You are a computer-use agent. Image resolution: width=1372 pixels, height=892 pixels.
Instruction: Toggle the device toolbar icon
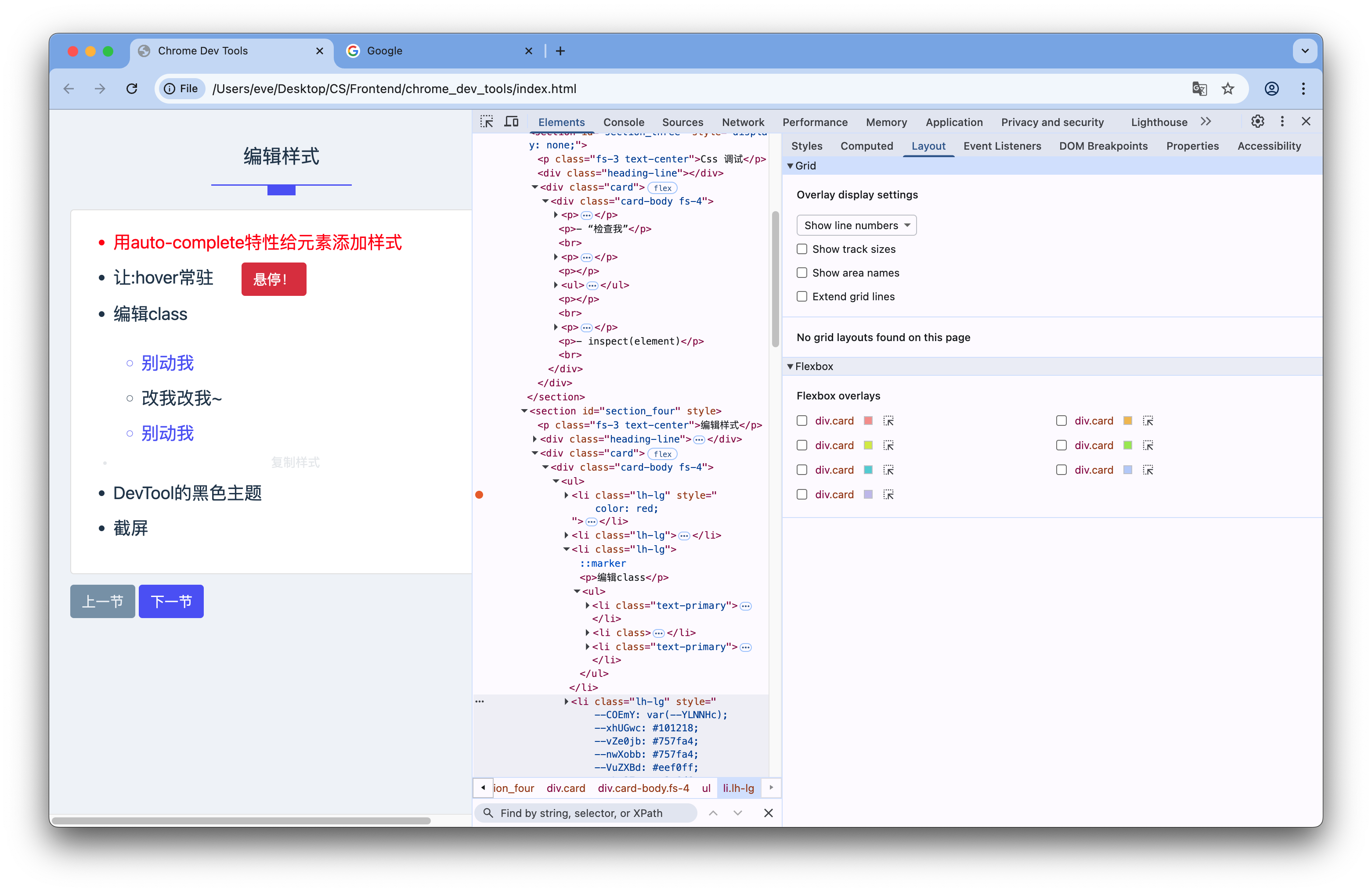511,122
